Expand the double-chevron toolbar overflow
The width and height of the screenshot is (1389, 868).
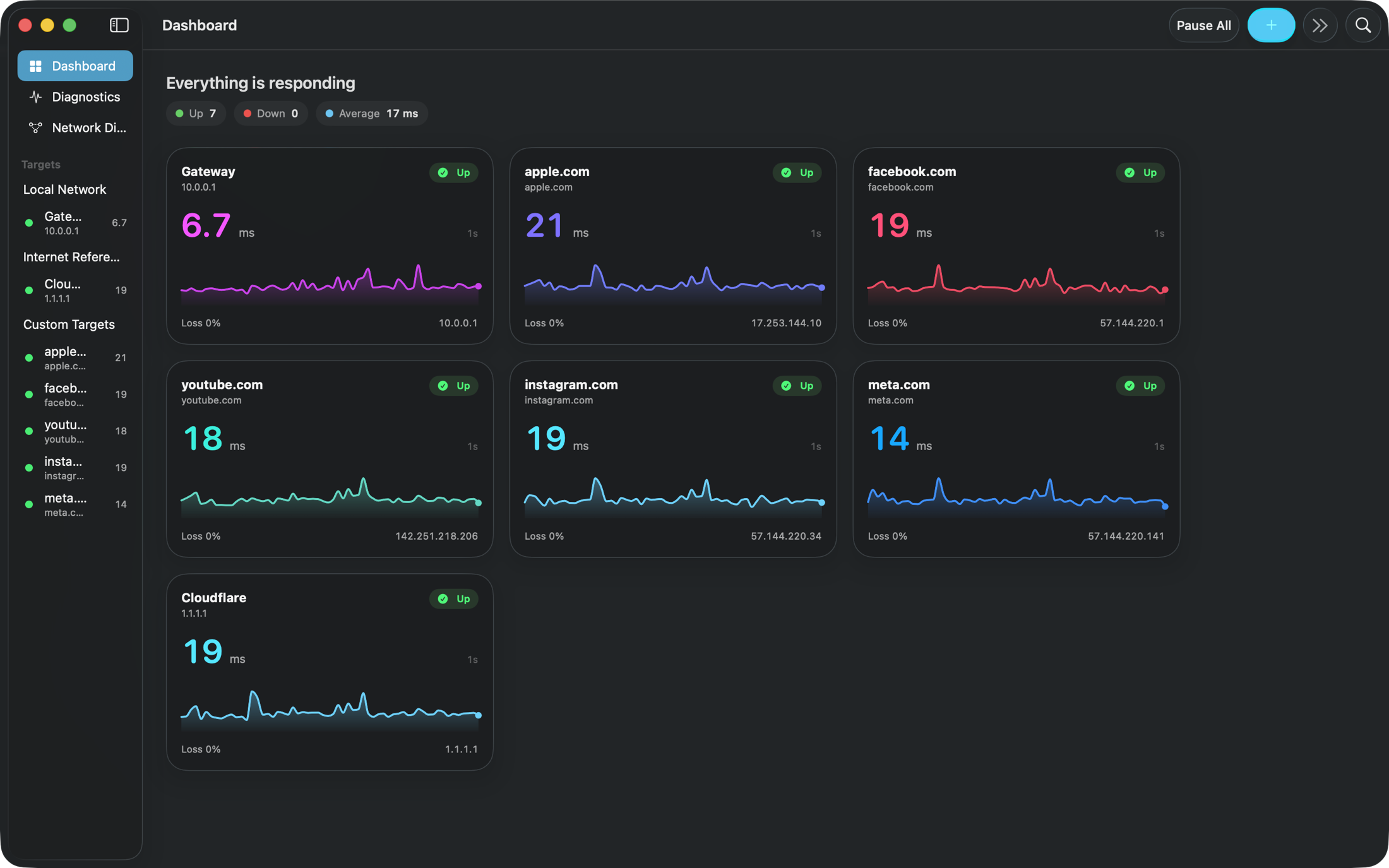[1320, 25]
